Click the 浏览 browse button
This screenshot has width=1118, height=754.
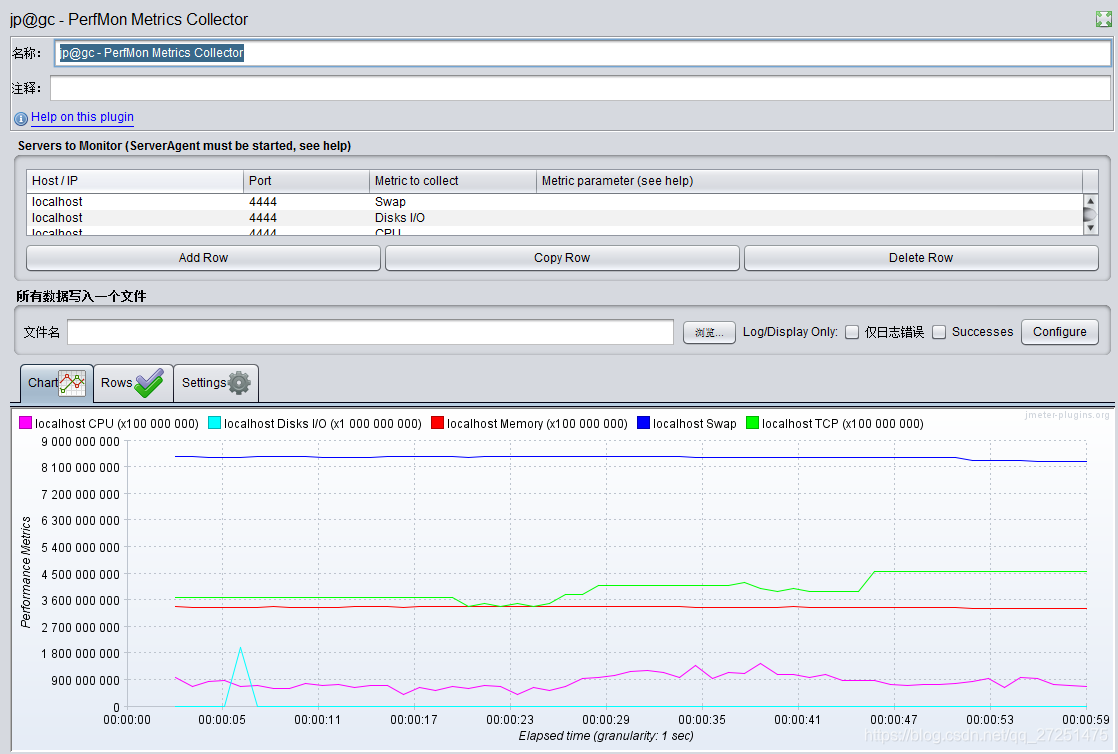(709, 332)
